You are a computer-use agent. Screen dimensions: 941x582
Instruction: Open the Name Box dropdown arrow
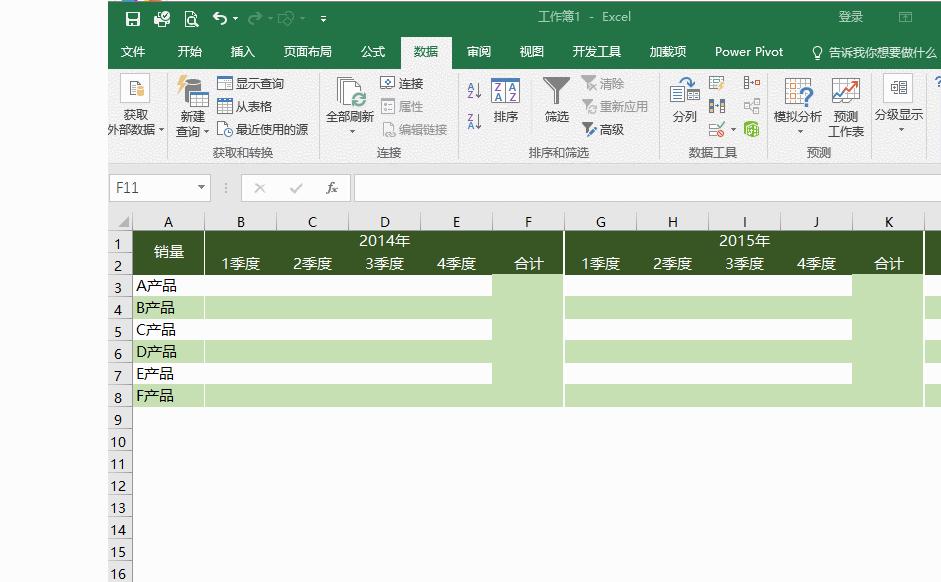200,187
